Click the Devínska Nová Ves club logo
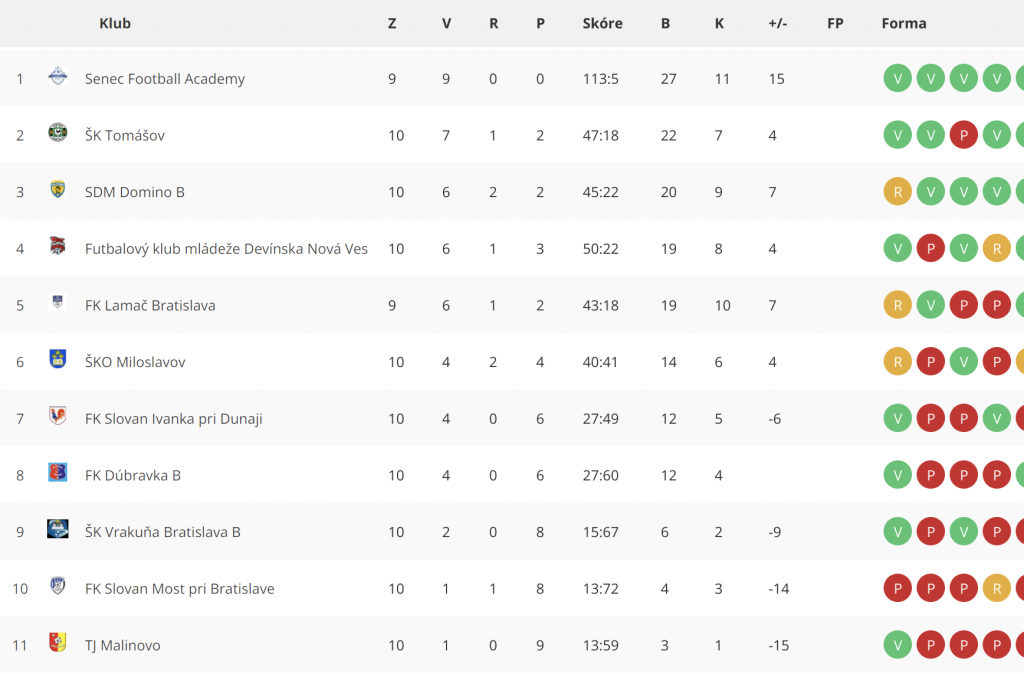The width and height of the screenshot is (1024, 674). [57, 246]
